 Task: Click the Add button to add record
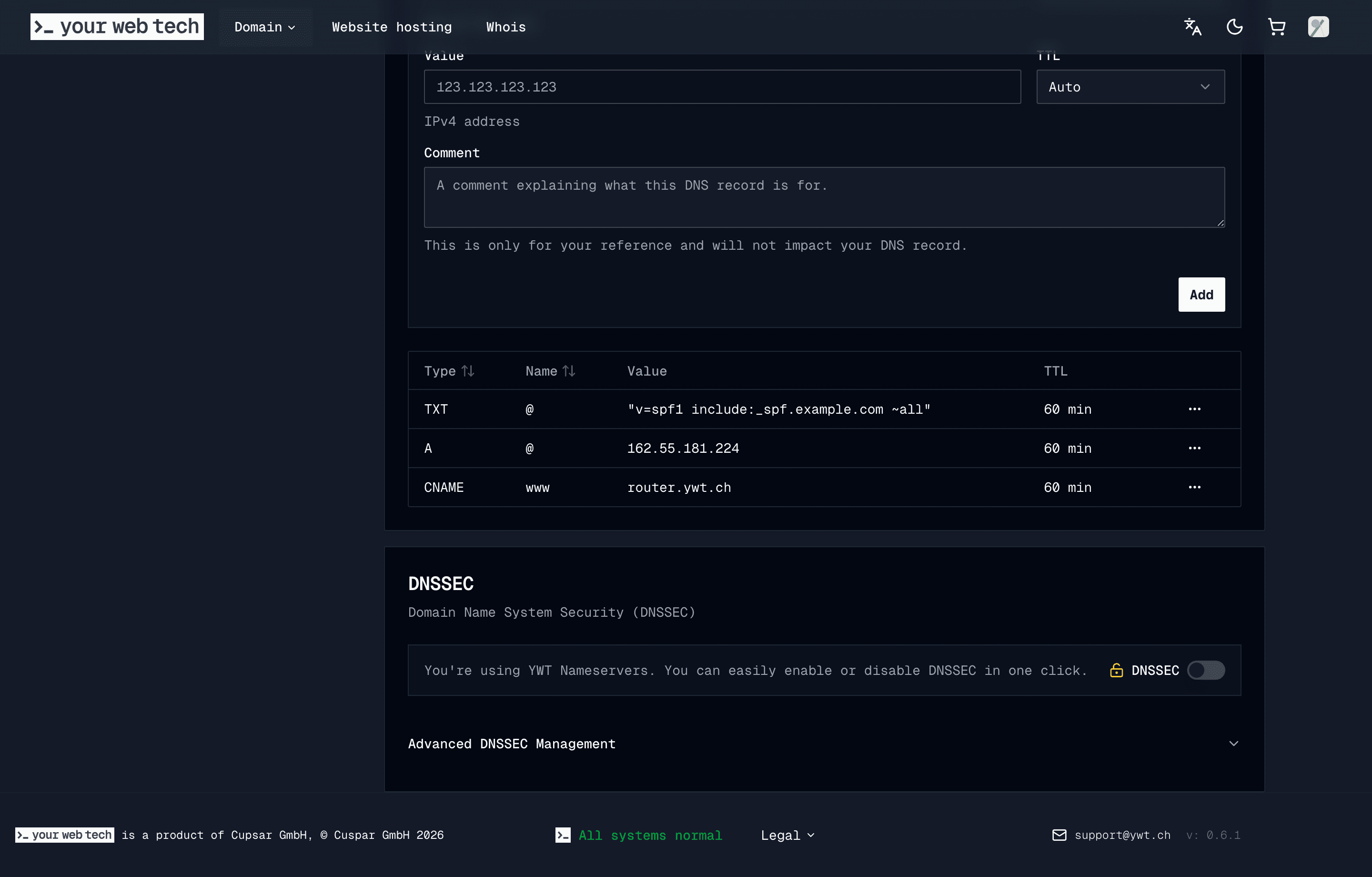[x=1201, y=295]
